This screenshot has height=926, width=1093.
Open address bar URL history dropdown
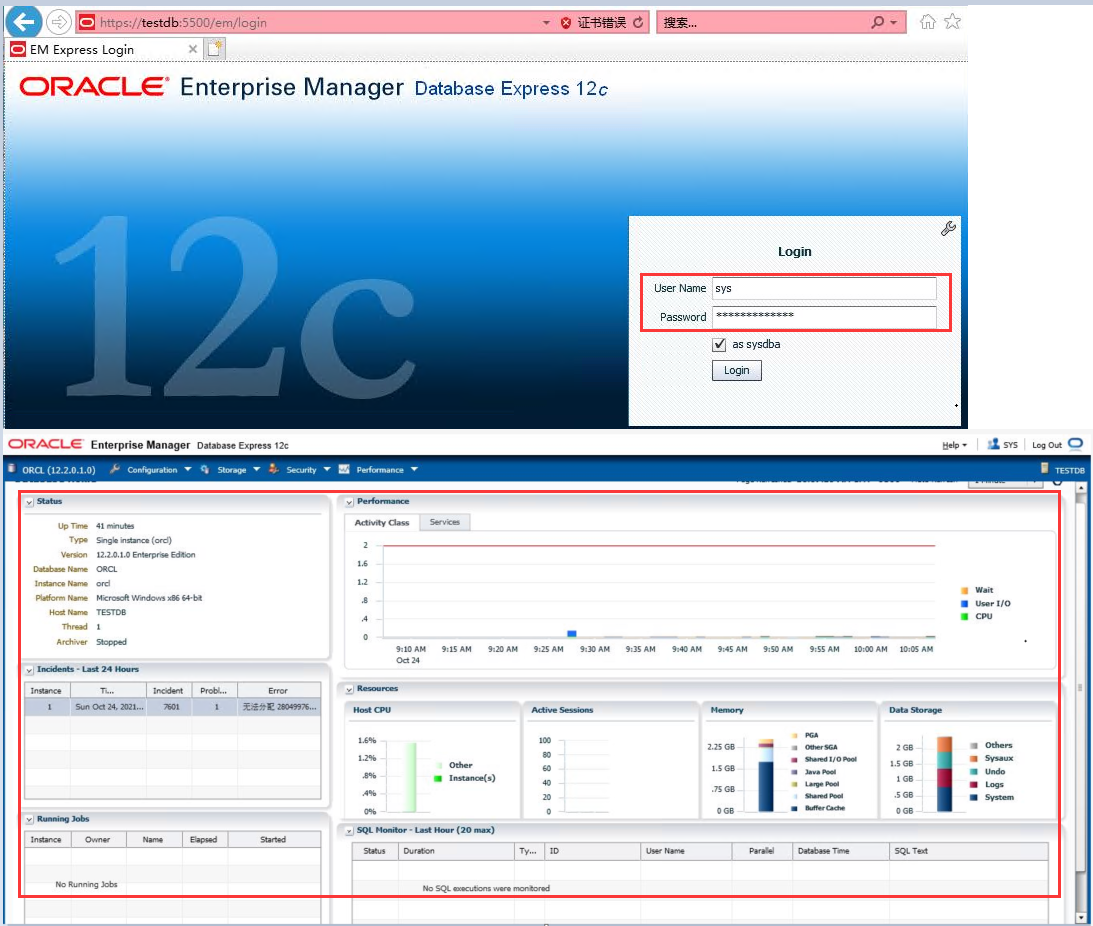(x=546, y=23)
